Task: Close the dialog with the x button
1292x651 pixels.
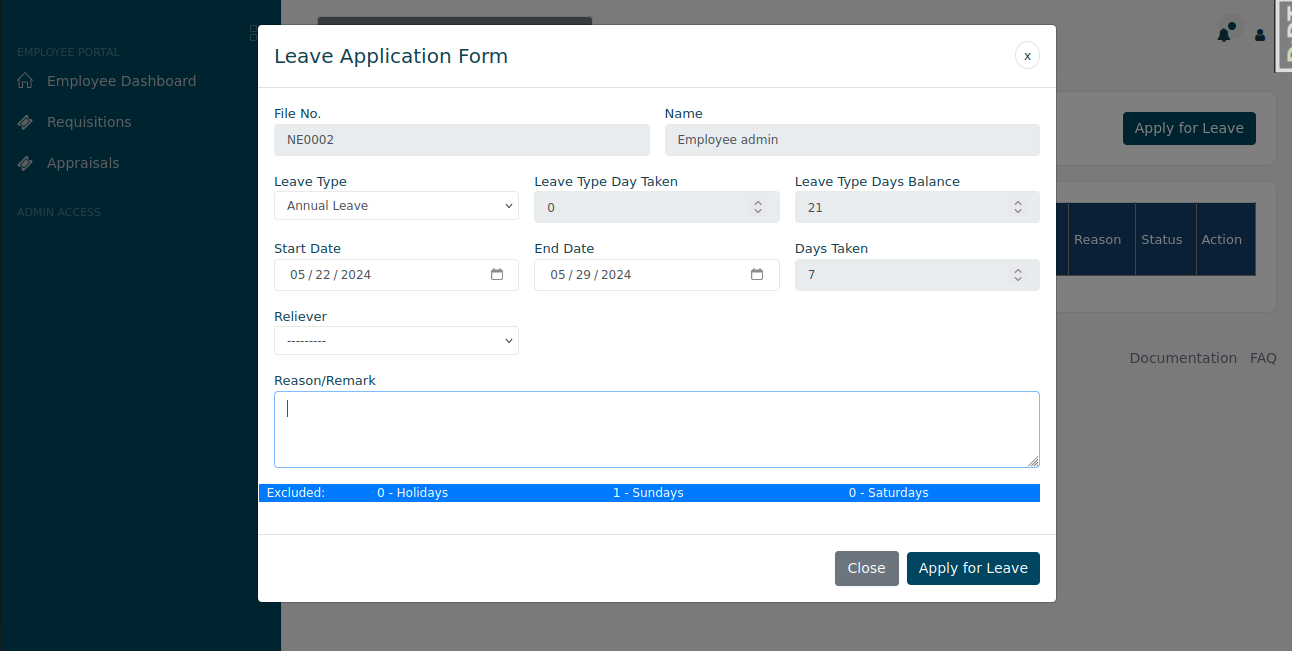Action: click(x=1027, y=55)
